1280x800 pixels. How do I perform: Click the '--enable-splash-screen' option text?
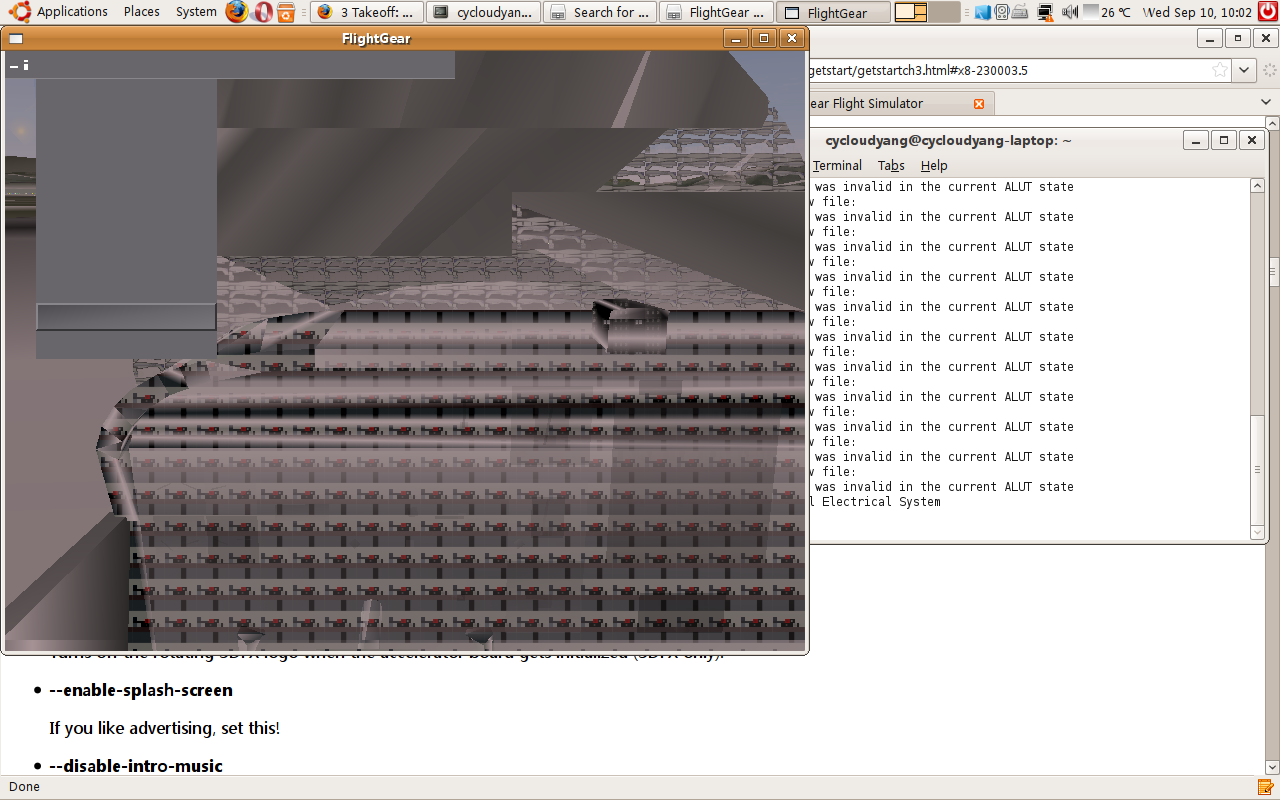click(141, 690)
